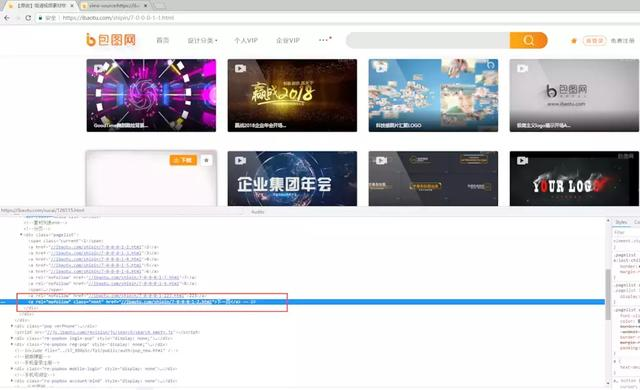Click the orange-outlined login button in the header
Image resolution: width=640 pixels, height=390 pixels.
[594, 41]
